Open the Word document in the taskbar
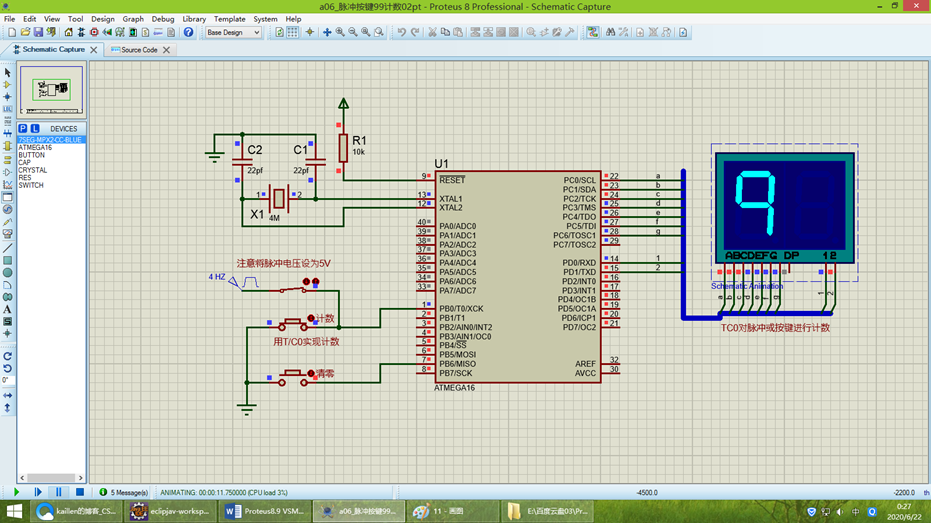The width and height of the screenshot is (931, 524). (264, 511)
